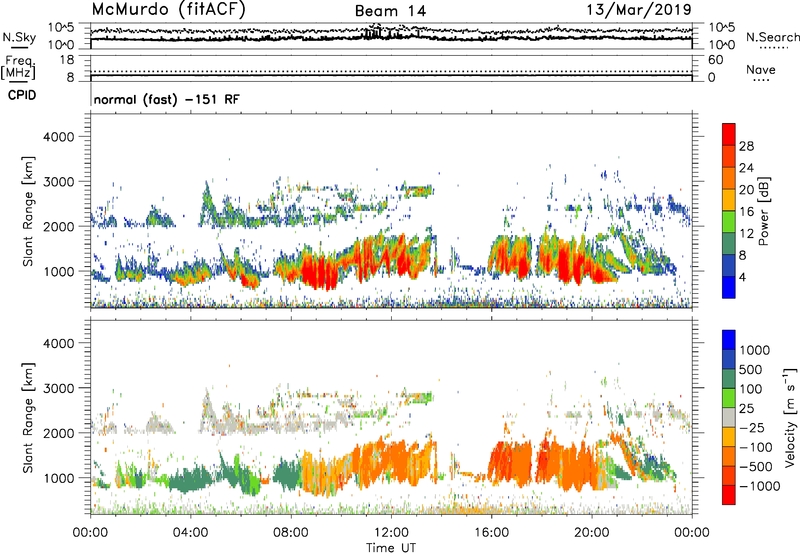Click the solid frequency line in Freq panel
This screenshot has width=800, height=554.
click(x=391, y=76)
